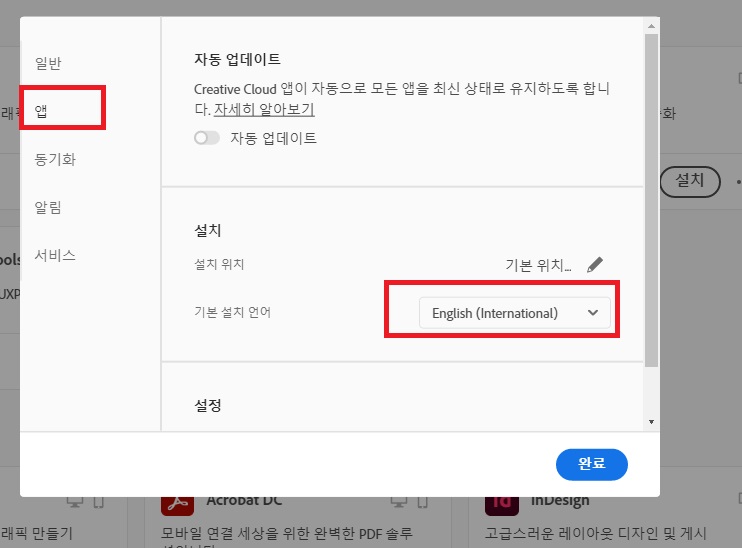Click the 기본 설치 언어 label

(232, 312)
